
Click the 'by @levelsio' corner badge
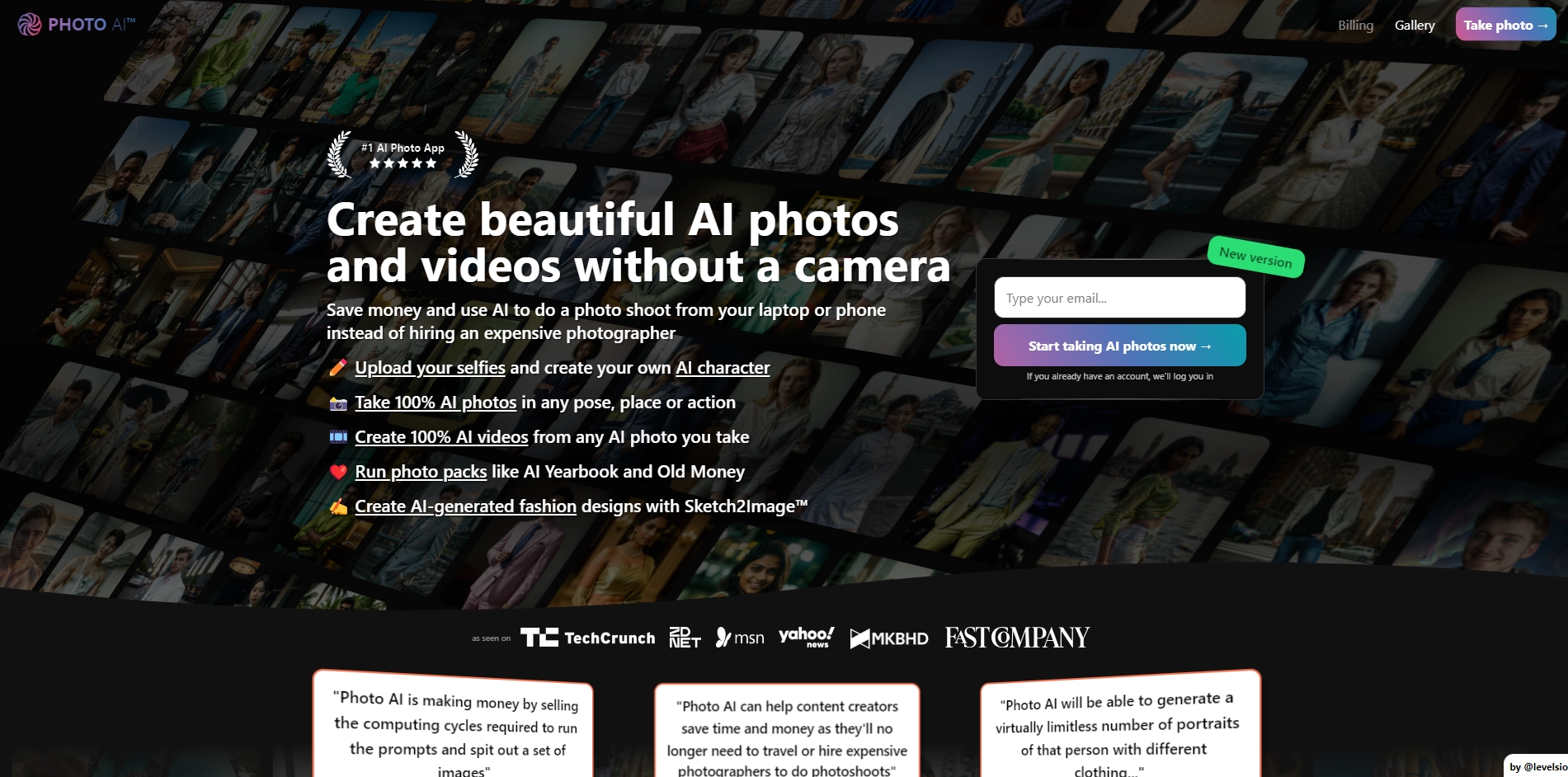(x=1537, y=766)
